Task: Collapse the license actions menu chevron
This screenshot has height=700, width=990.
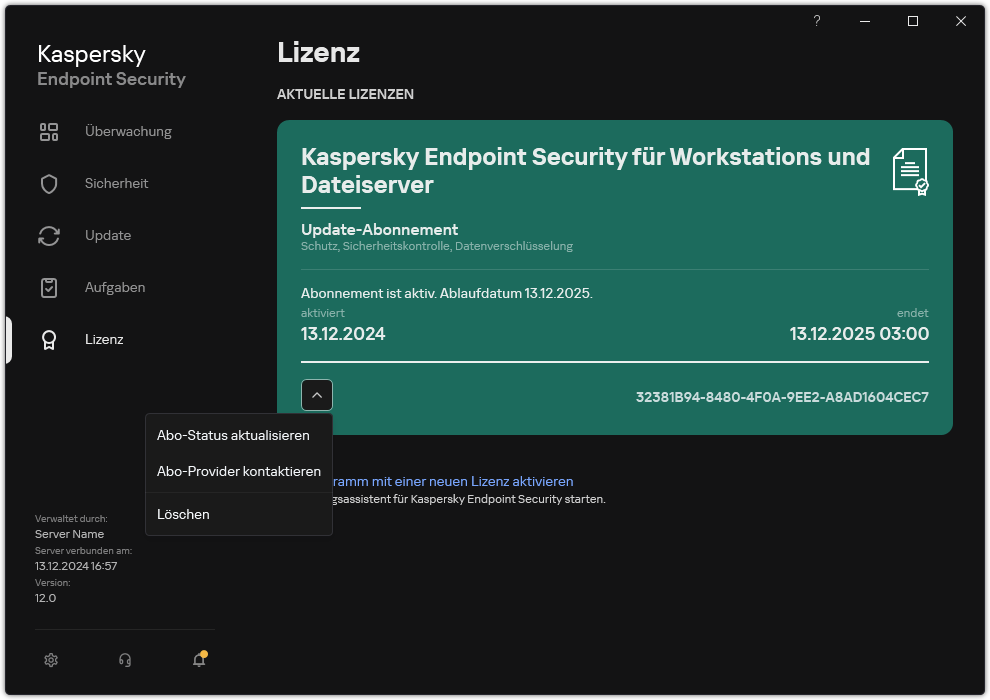Action: [x=317, y=395]
